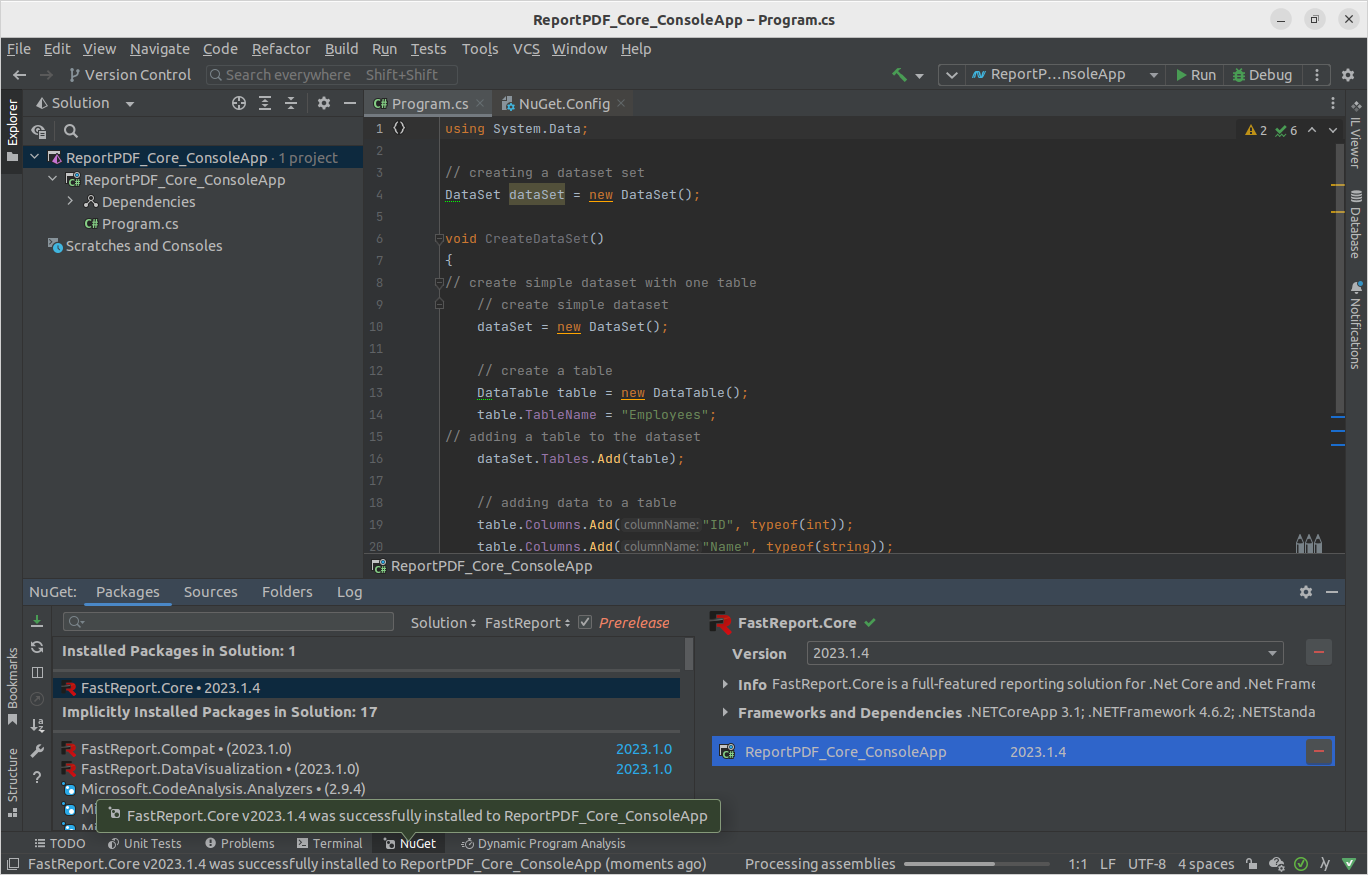The image size is (1368, 875).
Task: Click the Debug bug icon button
Action: coord(1262,75)
